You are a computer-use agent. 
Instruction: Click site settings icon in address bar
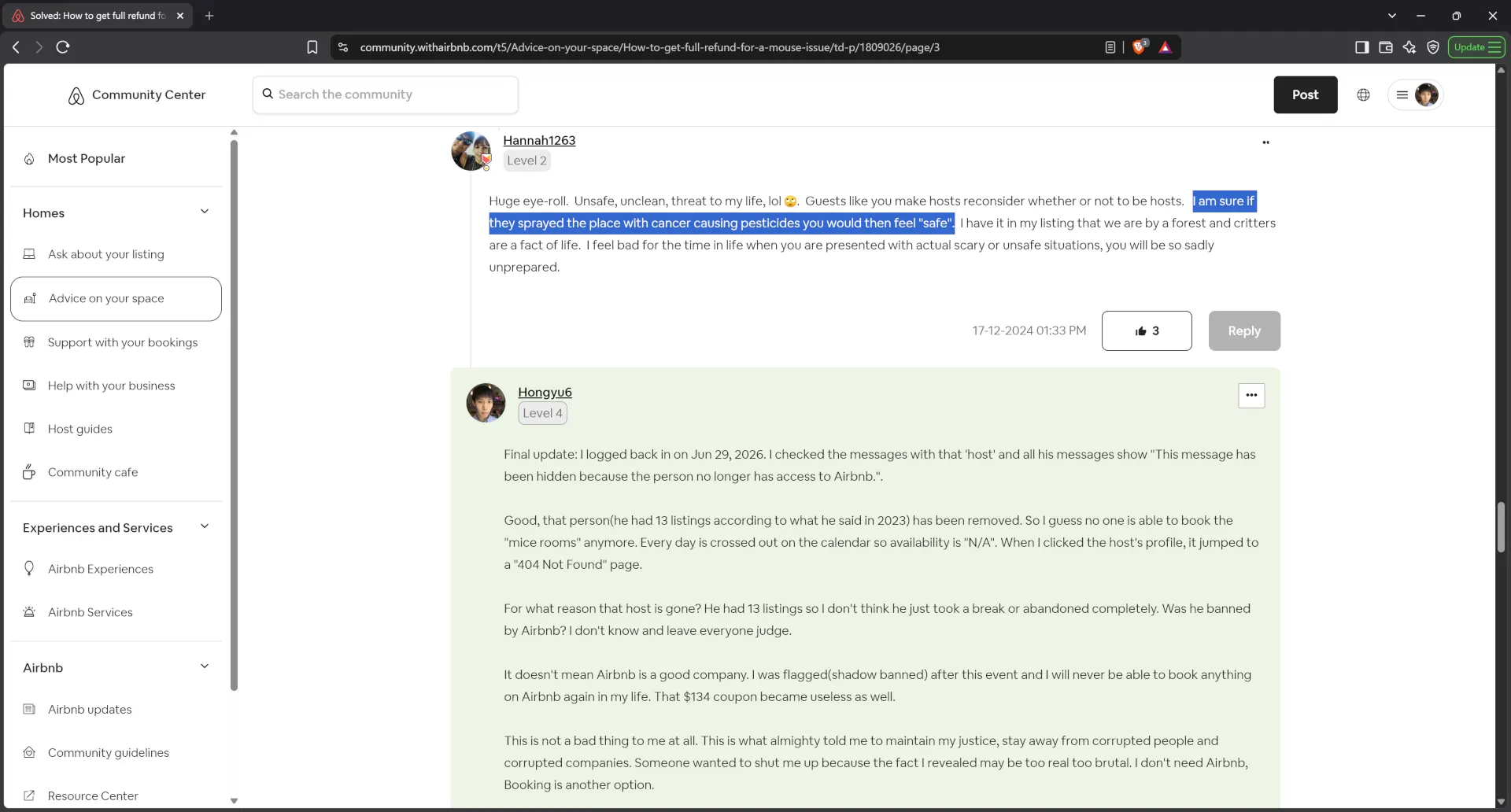click(343, 47)
